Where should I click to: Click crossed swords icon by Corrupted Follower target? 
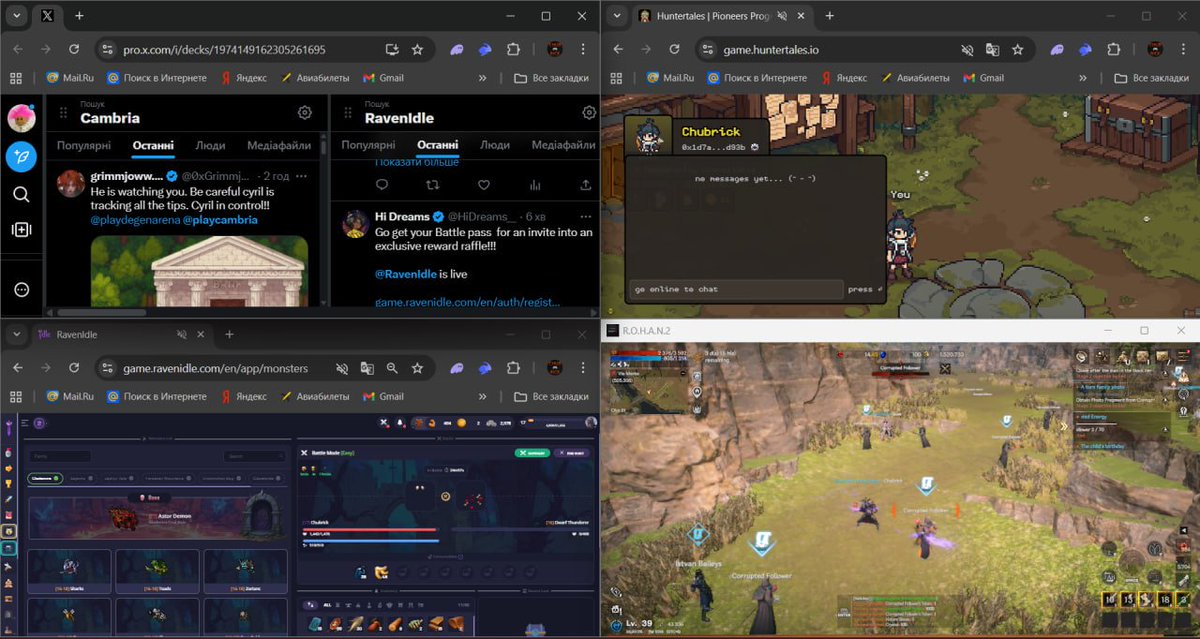pos(945,368)
